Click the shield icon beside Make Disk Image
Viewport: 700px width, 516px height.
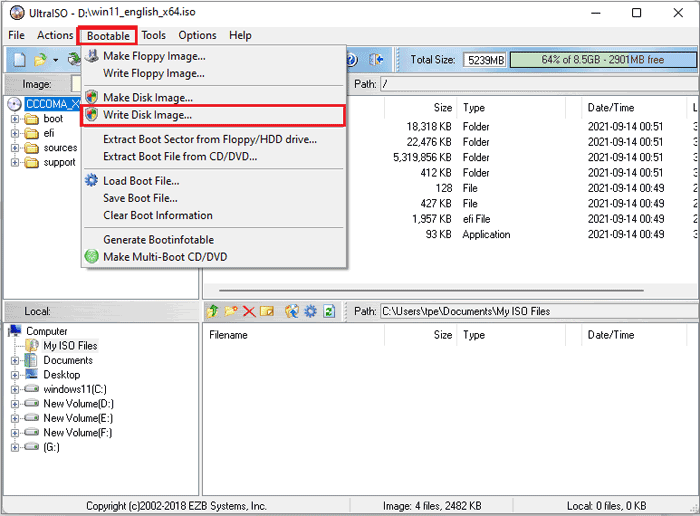coord(92,97)
